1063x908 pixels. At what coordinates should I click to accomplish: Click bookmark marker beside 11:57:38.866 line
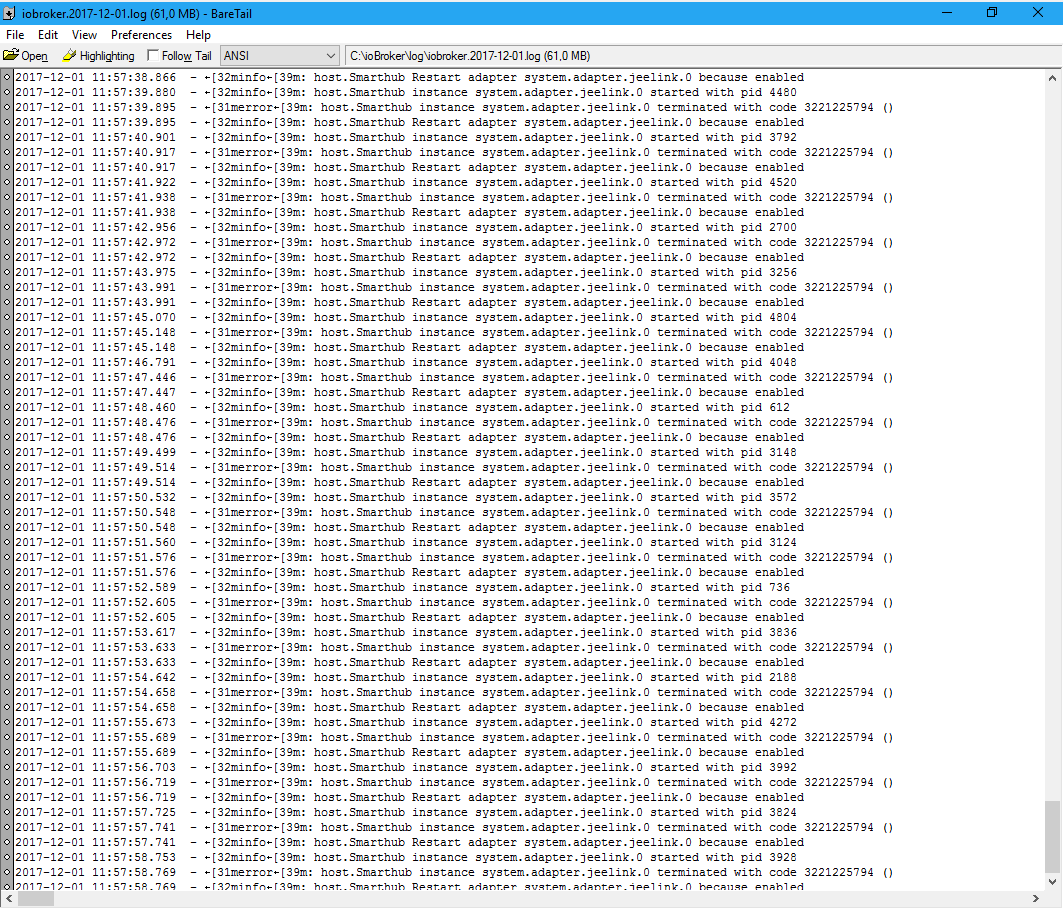click(x=7, y=77)
